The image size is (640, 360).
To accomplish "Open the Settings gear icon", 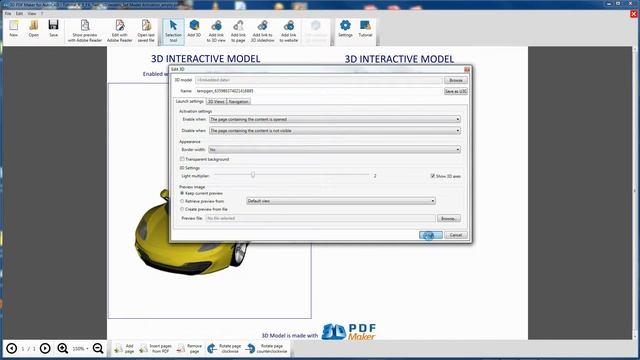I will (345, 29).
